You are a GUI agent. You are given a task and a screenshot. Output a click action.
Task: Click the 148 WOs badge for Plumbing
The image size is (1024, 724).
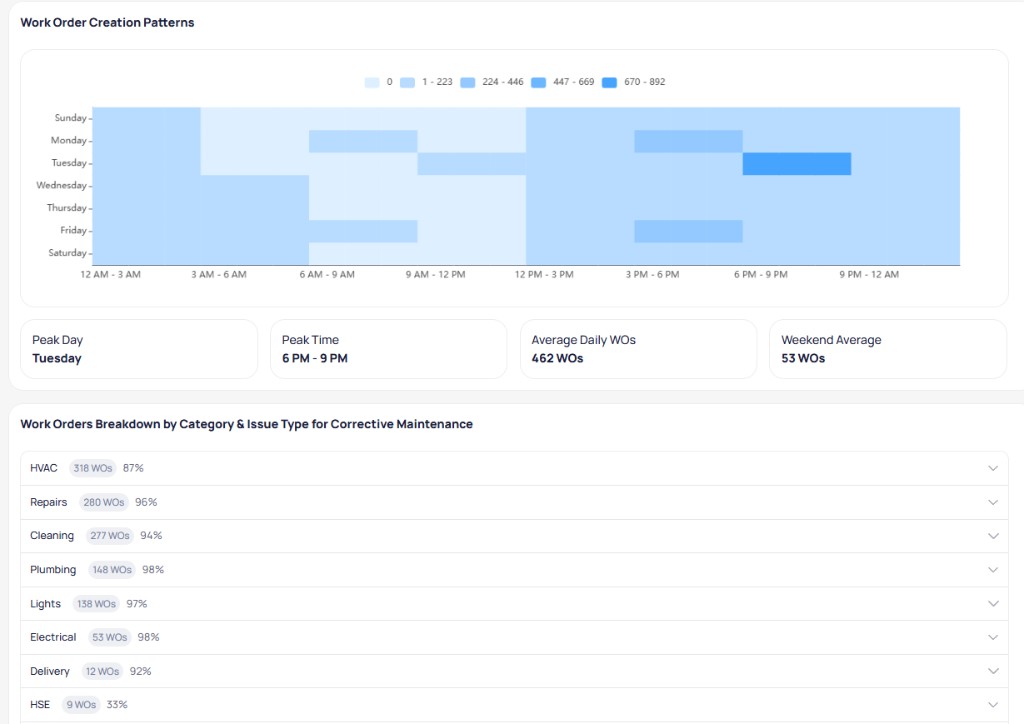[x=112, y=570]
